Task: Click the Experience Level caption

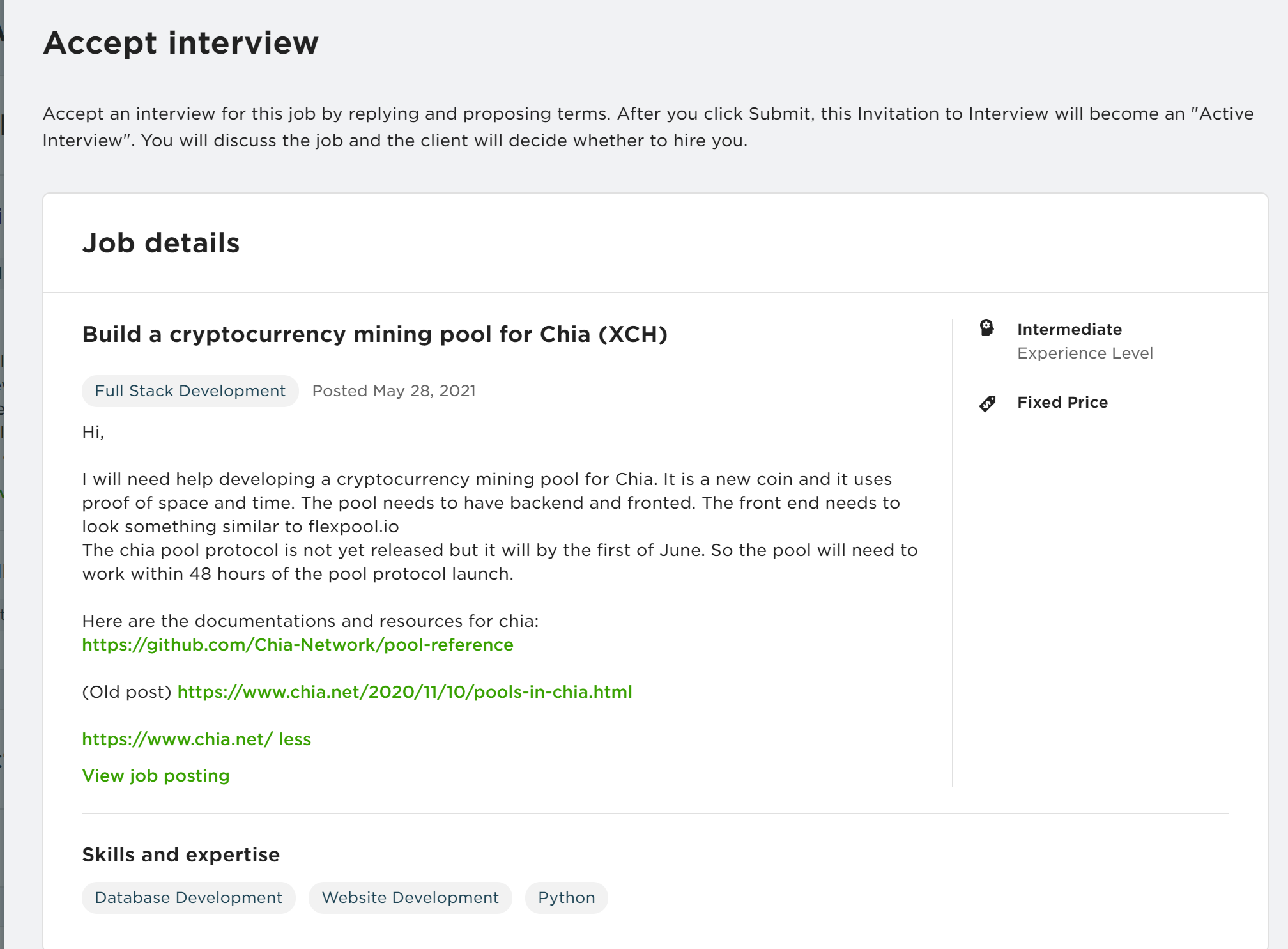Action: tap(1085, 353)
